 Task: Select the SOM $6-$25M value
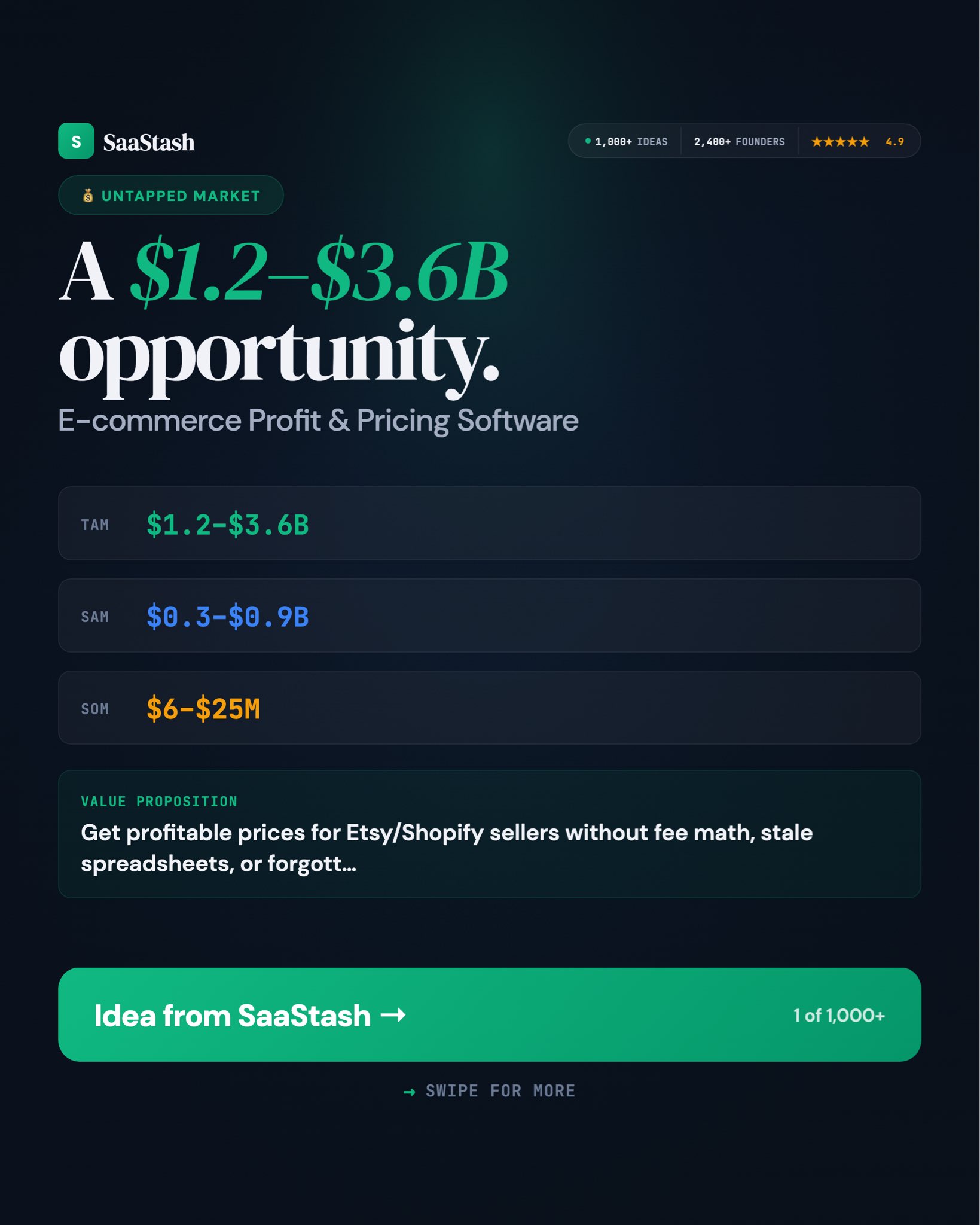click(x=203, y=709)
